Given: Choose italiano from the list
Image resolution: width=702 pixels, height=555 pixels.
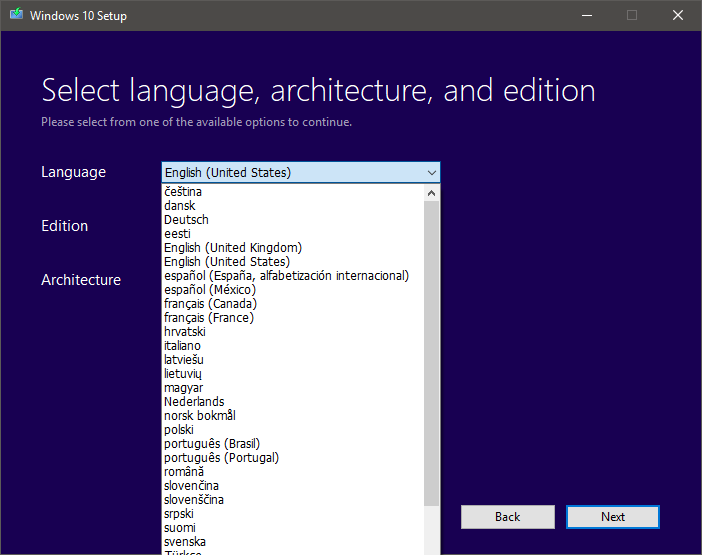Looking at the screenshot, I should [x=293, y=346].
